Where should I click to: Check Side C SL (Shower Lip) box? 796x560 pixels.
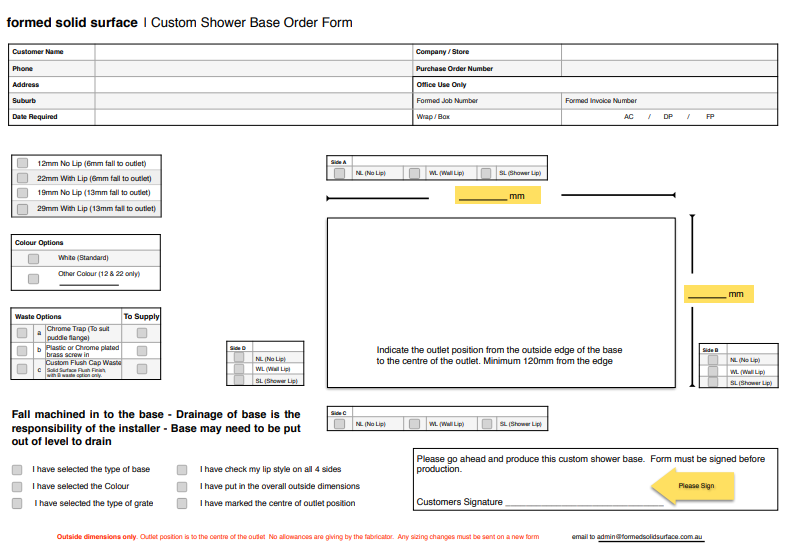pos(487,423)
